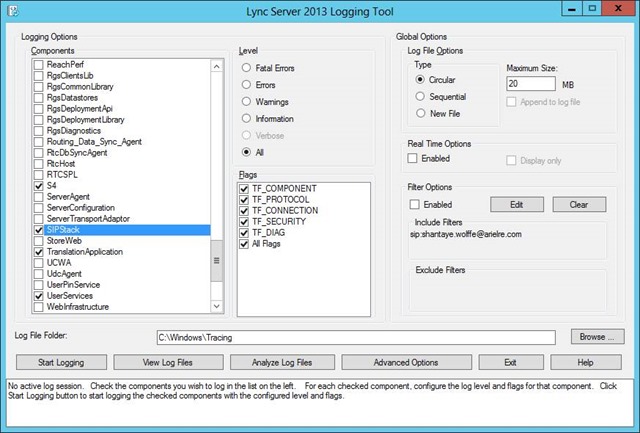This screenshot has height=433, width=640.
Task: Open the Help button
Action: (586, 362)
